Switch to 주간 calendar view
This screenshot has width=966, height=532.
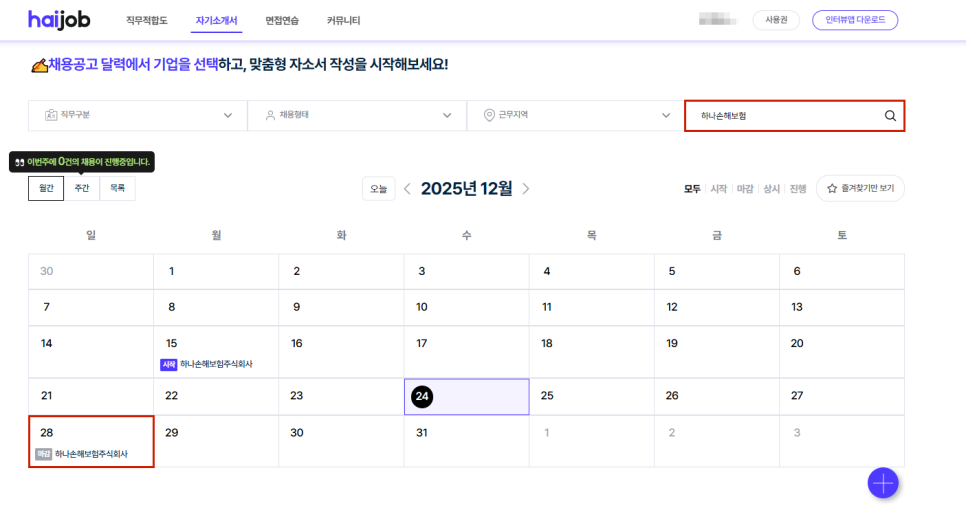(82, 188)
